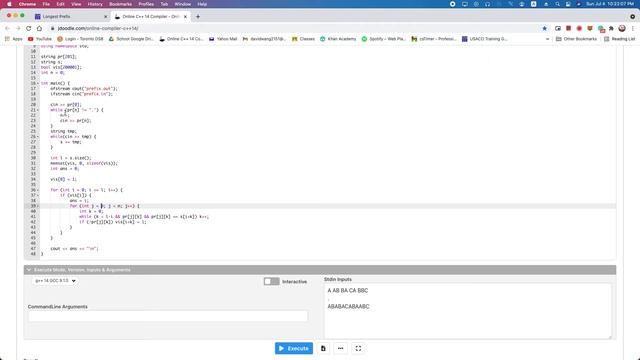Viewport: 640px width, 360px height.
Task: Open the Chrome application menu
Action: pyautogui.click(x=27, y=4)
